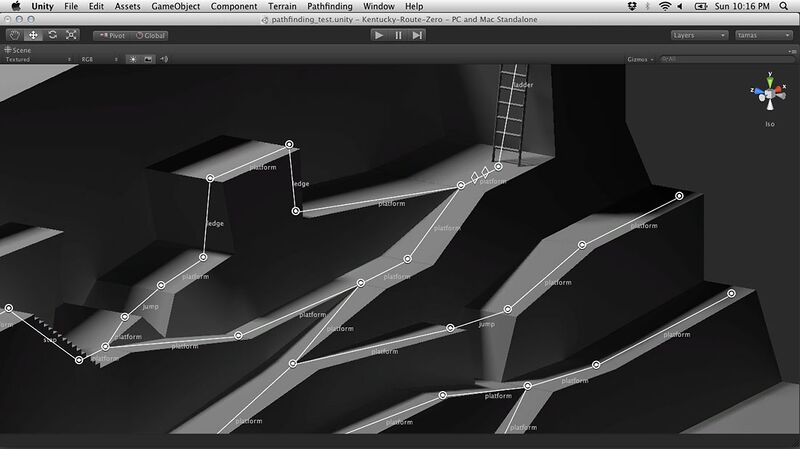Step one frame forward

417,35
